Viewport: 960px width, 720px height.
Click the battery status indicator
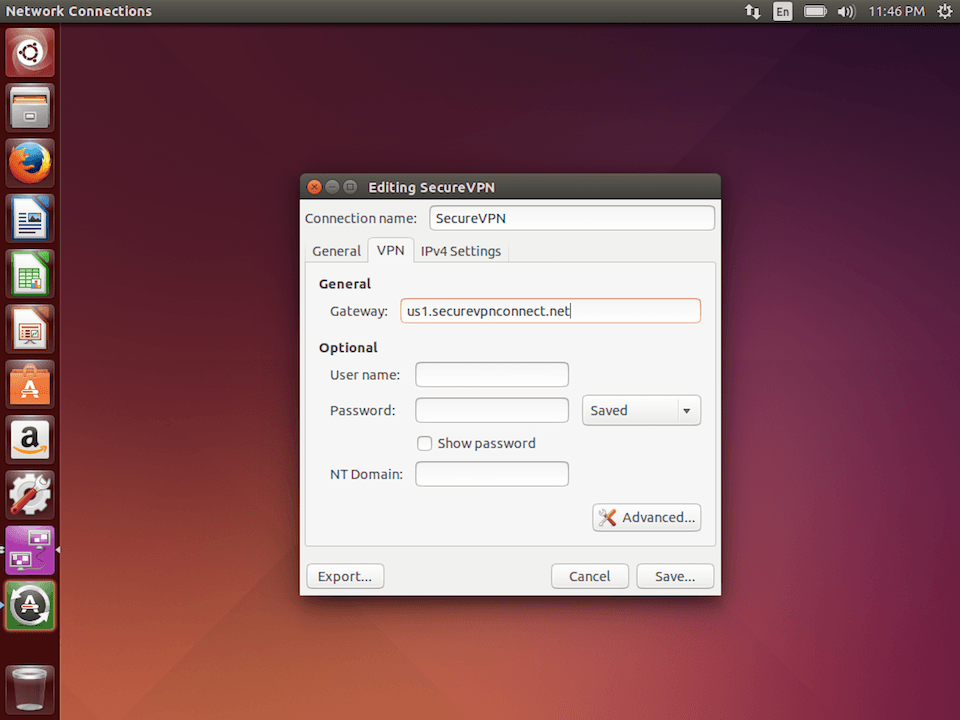(815, 11)
